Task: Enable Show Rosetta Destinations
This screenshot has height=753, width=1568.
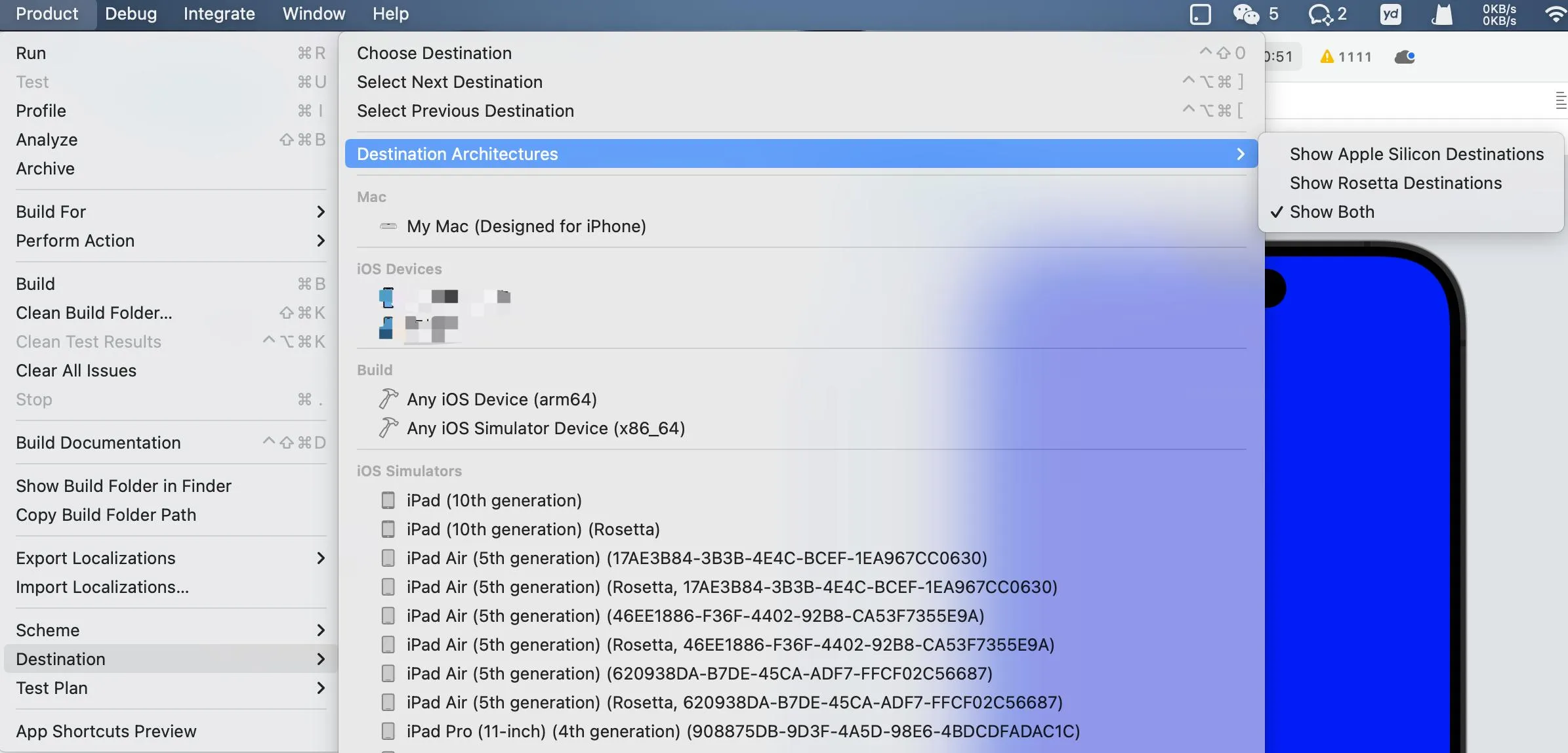Action: pos(1395,183)
